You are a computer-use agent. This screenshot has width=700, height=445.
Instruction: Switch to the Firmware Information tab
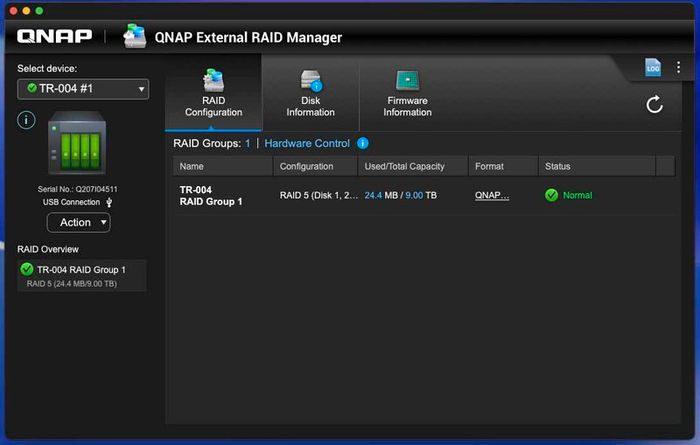tap(407, 94)
